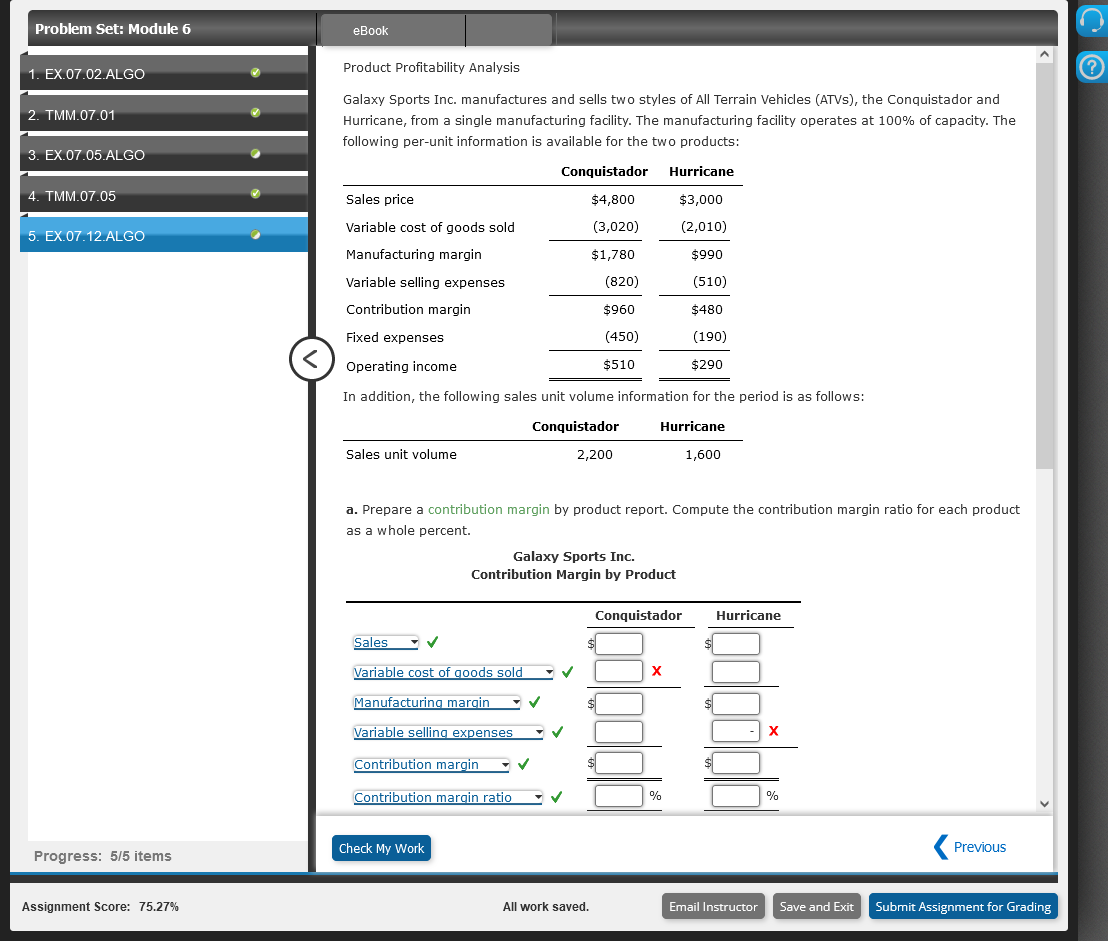The image size is (1108, 941).
Task: Open the live support headset icon
Action: [x=1090, y=20]
